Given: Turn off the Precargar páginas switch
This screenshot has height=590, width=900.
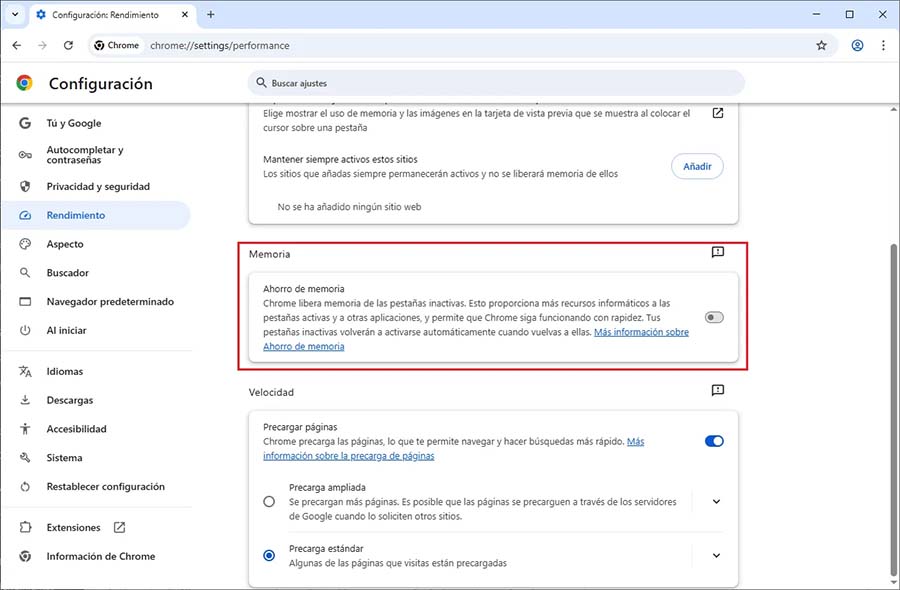Looking at the screenshot, I should click(713, 441).
